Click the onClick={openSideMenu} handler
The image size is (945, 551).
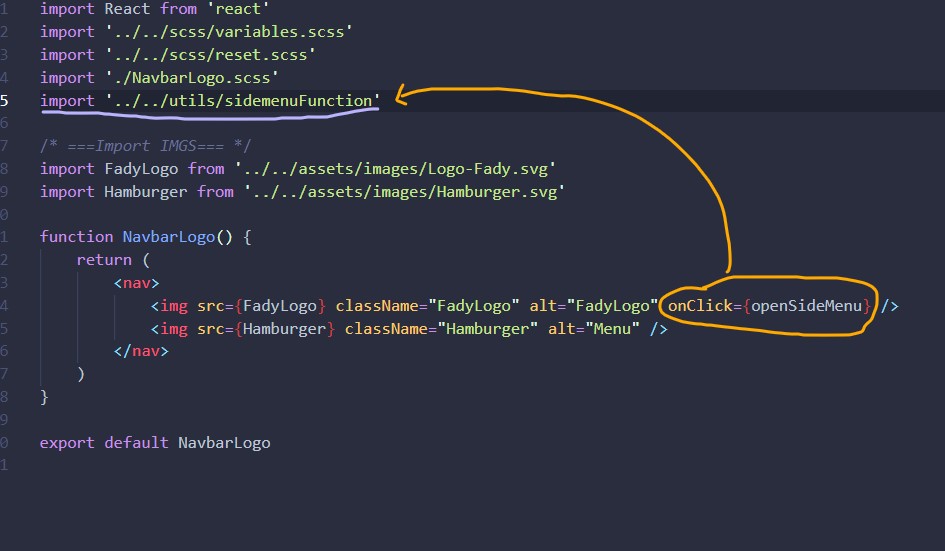point(770,306)
